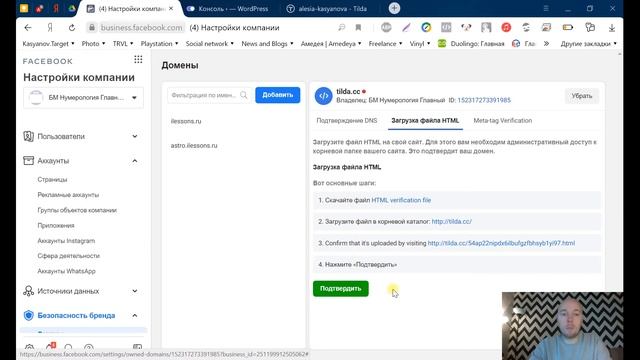
Task: Click the lock icon in address bar
Action: (x=92, y=27)
